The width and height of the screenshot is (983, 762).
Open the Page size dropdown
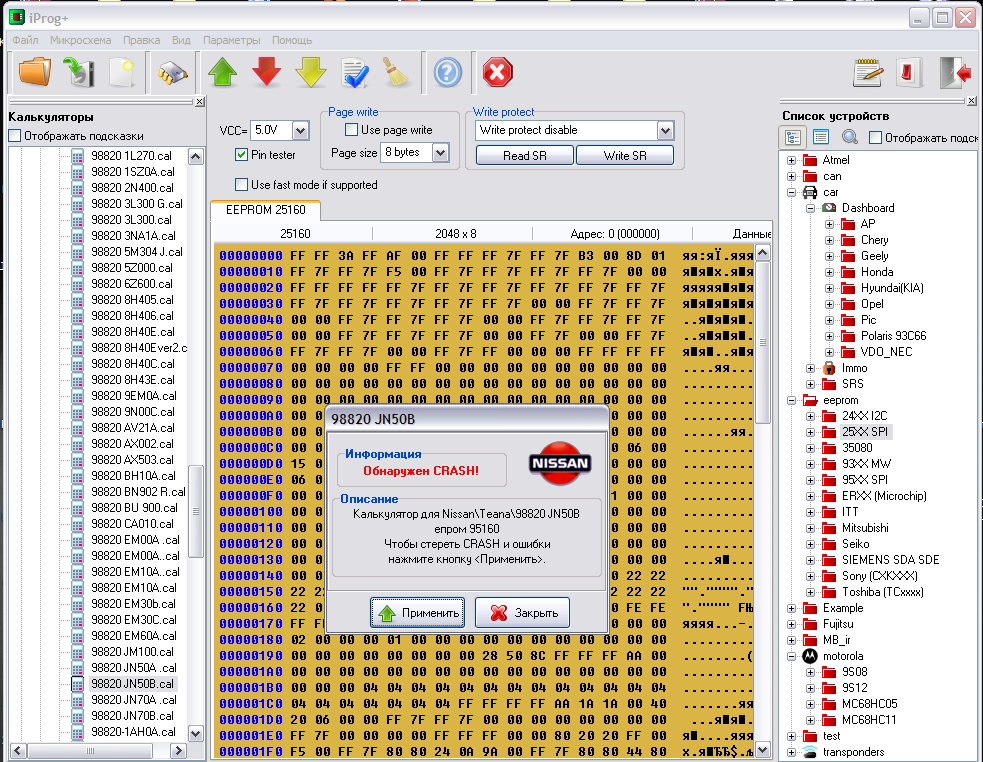coord(441,152)
